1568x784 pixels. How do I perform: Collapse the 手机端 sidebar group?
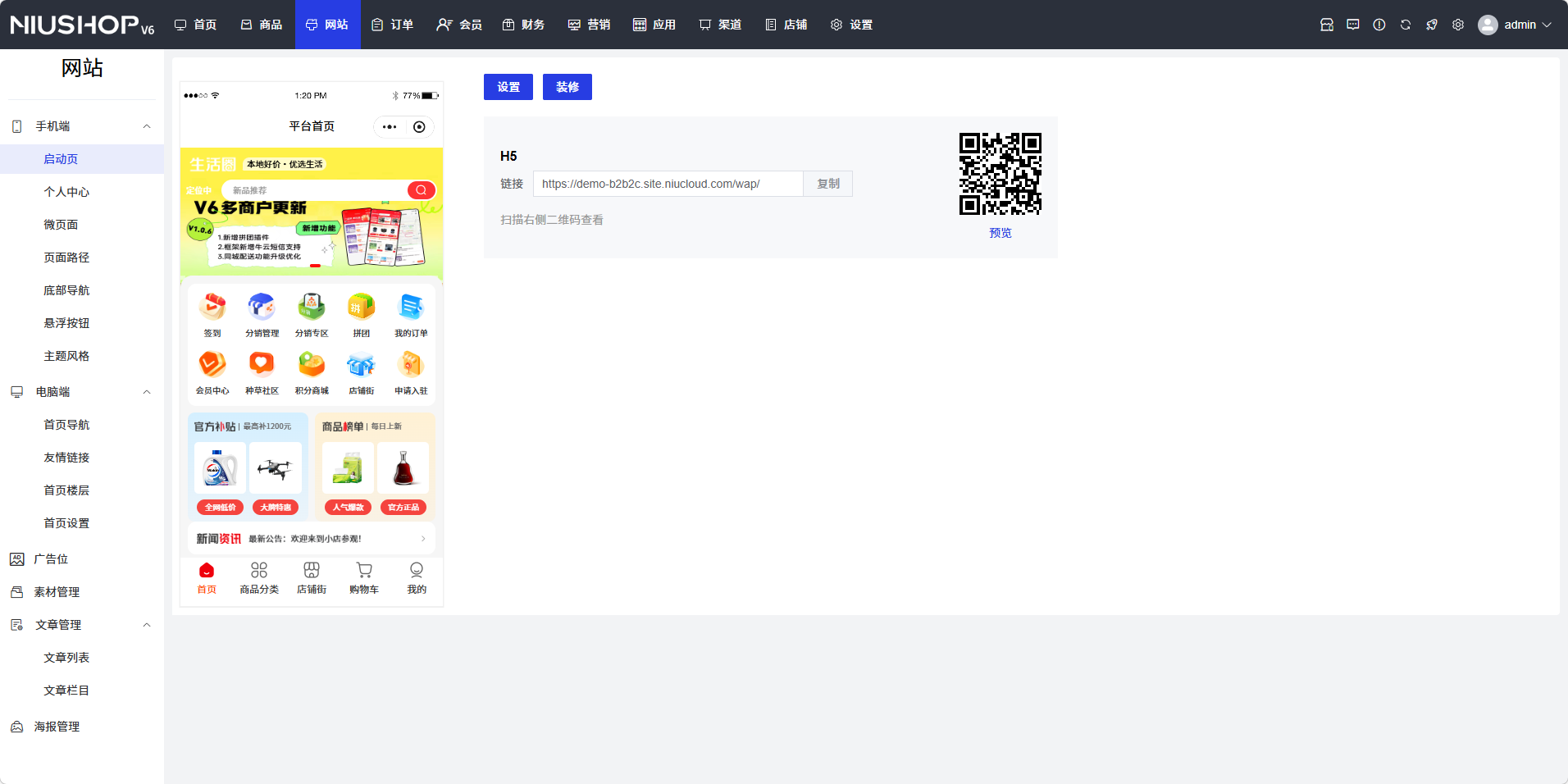pyautogui.click(x=147, y=126)
